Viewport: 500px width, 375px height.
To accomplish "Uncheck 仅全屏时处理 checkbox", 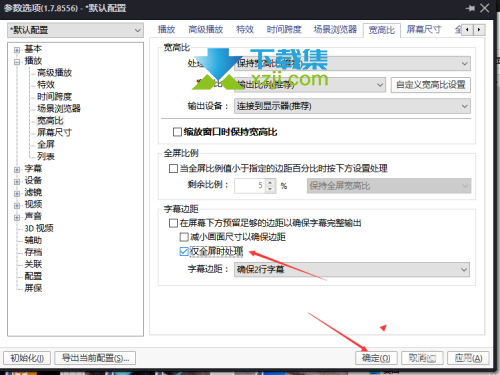I will pyautogui.click(x=184, y=251).
